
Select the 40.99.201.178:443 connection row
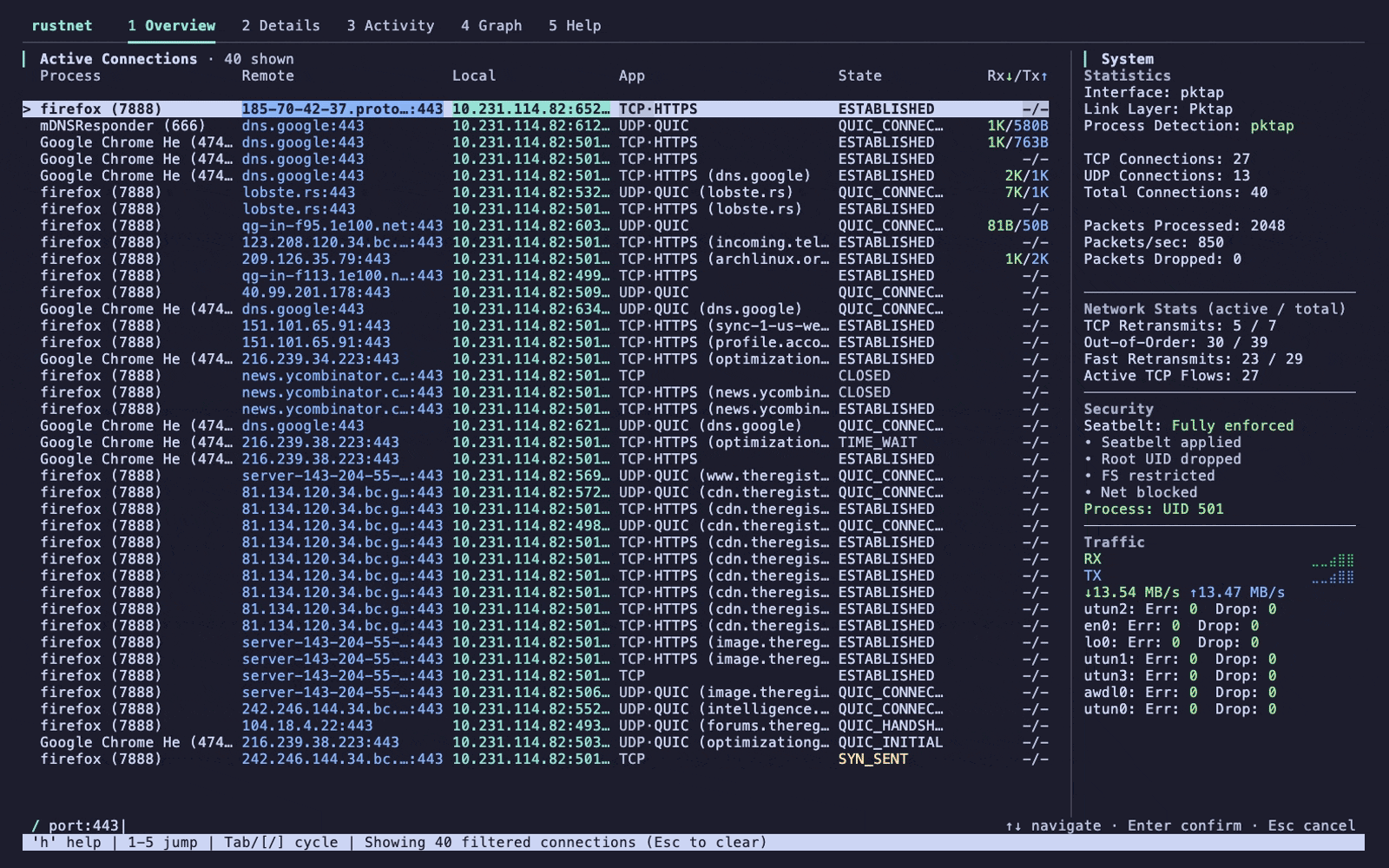[x=536, y=293]
